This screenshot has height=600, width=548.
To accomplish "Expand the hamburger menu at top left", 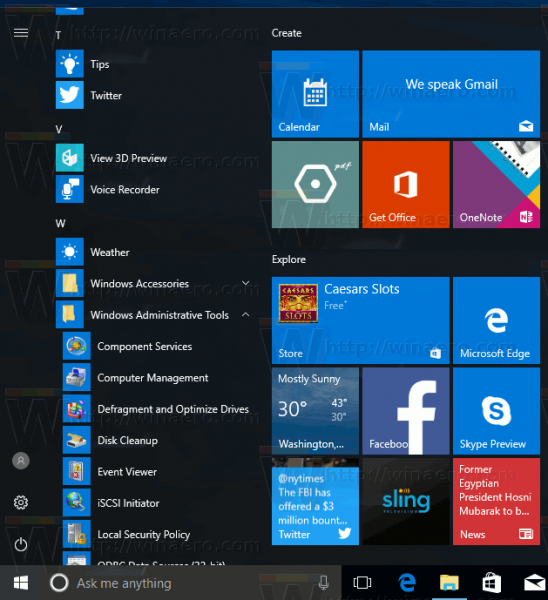I will click(x=21, y=33).
